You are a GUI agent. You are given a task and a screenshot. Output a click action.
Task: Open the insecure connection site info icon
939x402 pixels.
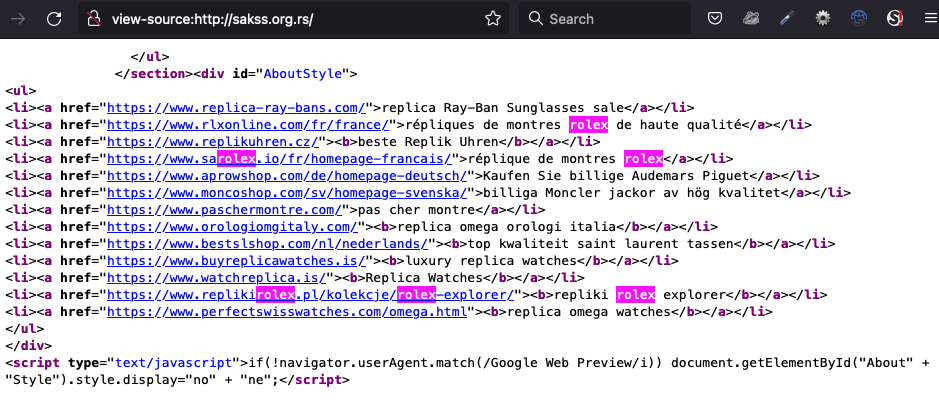[93, 19]
